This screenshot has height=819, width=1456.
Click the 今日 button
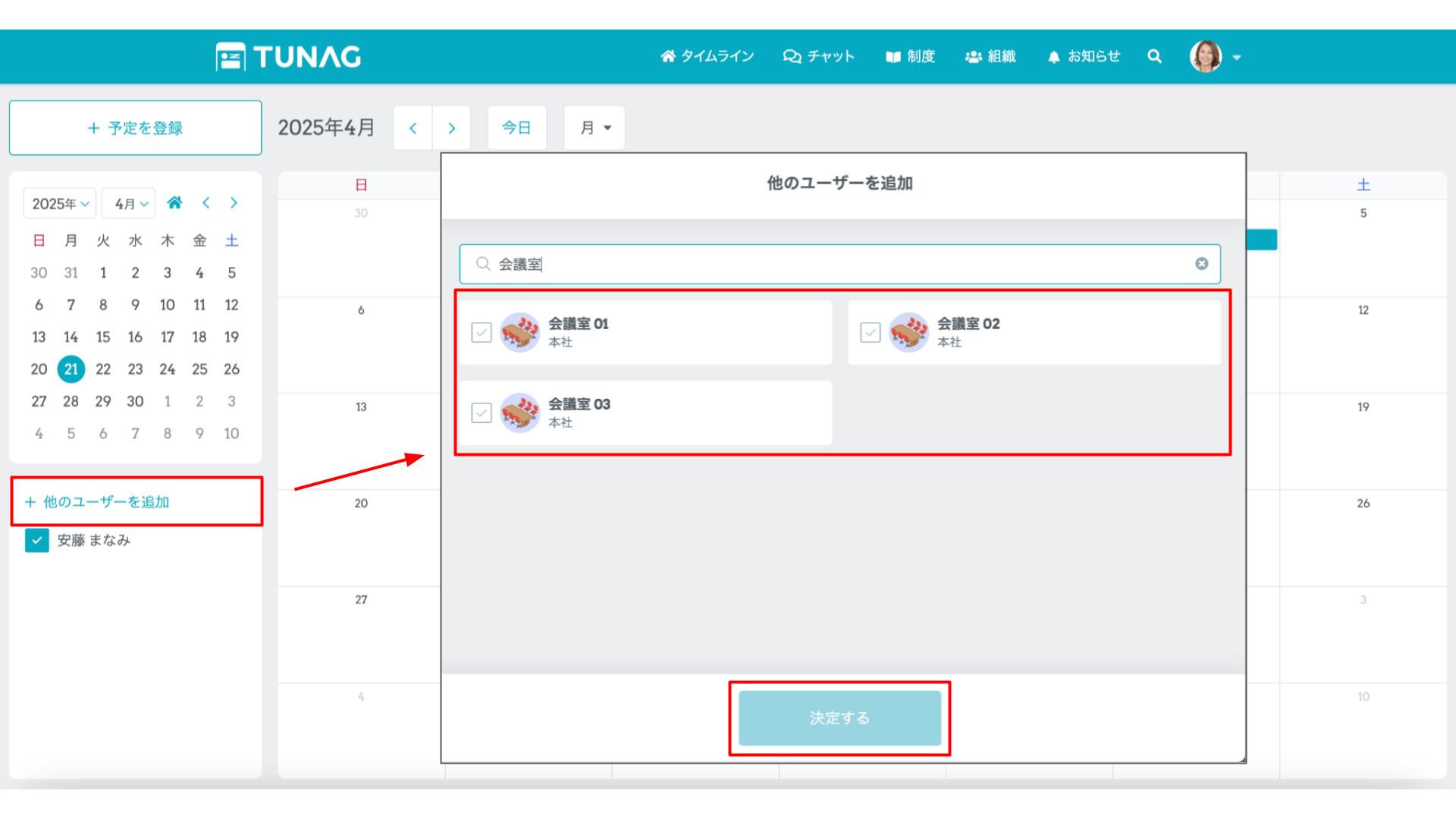[x=516, y=128]
